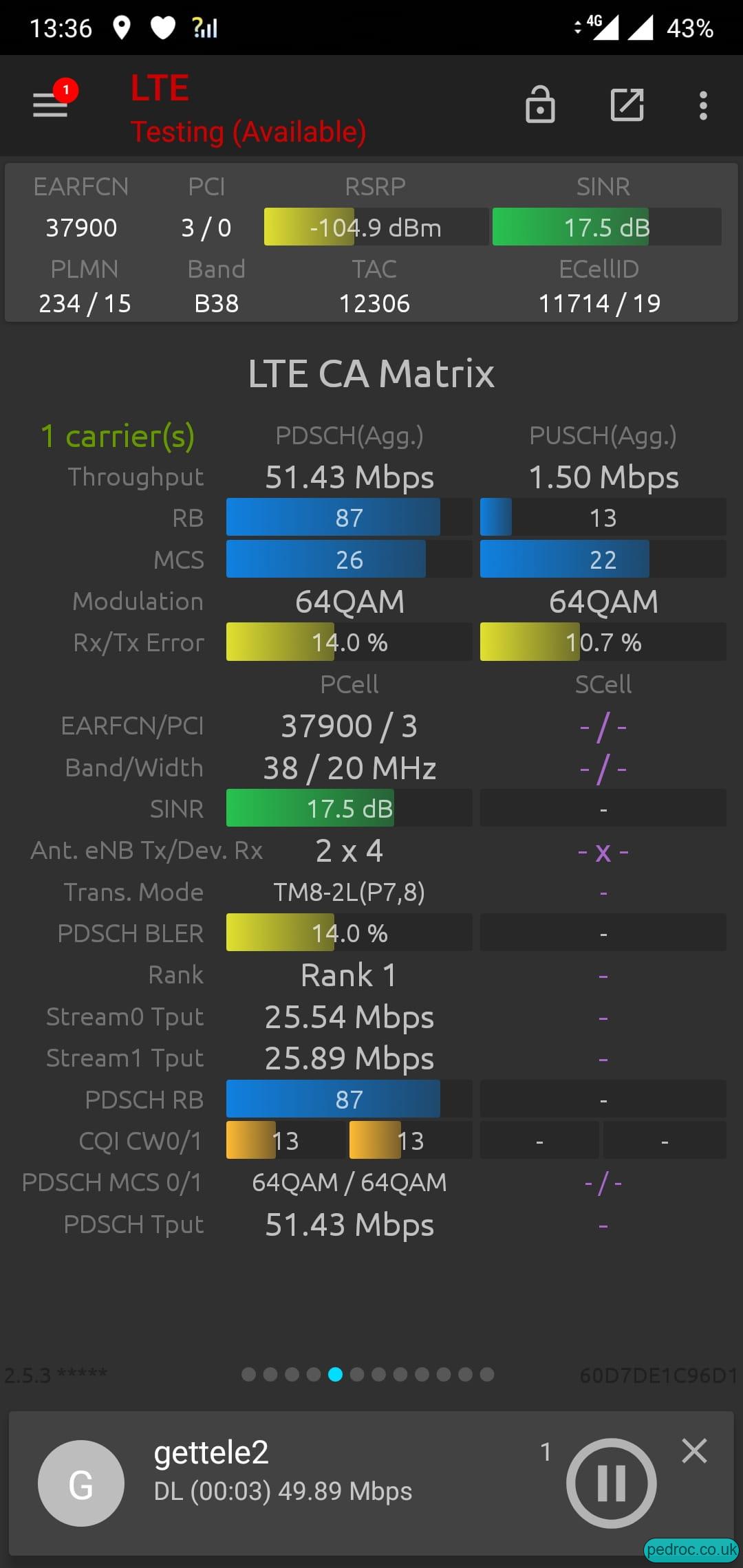Screen dimensions: 743x1568
Task: Tap the LTE Testing (Available) title
Action: [x=248, y=109]
